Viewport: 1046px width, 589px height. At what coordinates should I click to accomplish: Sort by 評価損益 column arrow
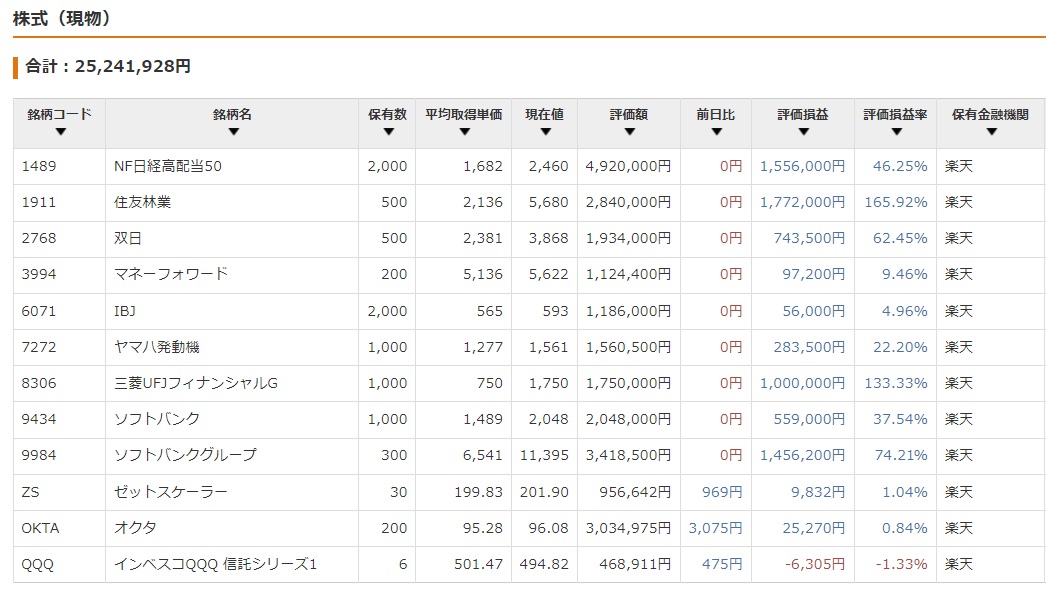[803, 132]
